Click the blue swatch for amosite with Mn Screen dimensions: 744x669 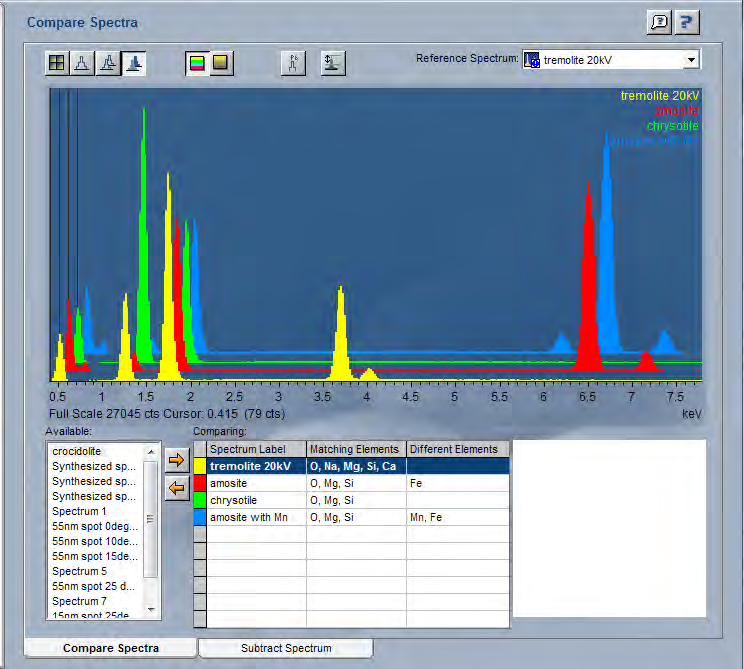(200, 517)
